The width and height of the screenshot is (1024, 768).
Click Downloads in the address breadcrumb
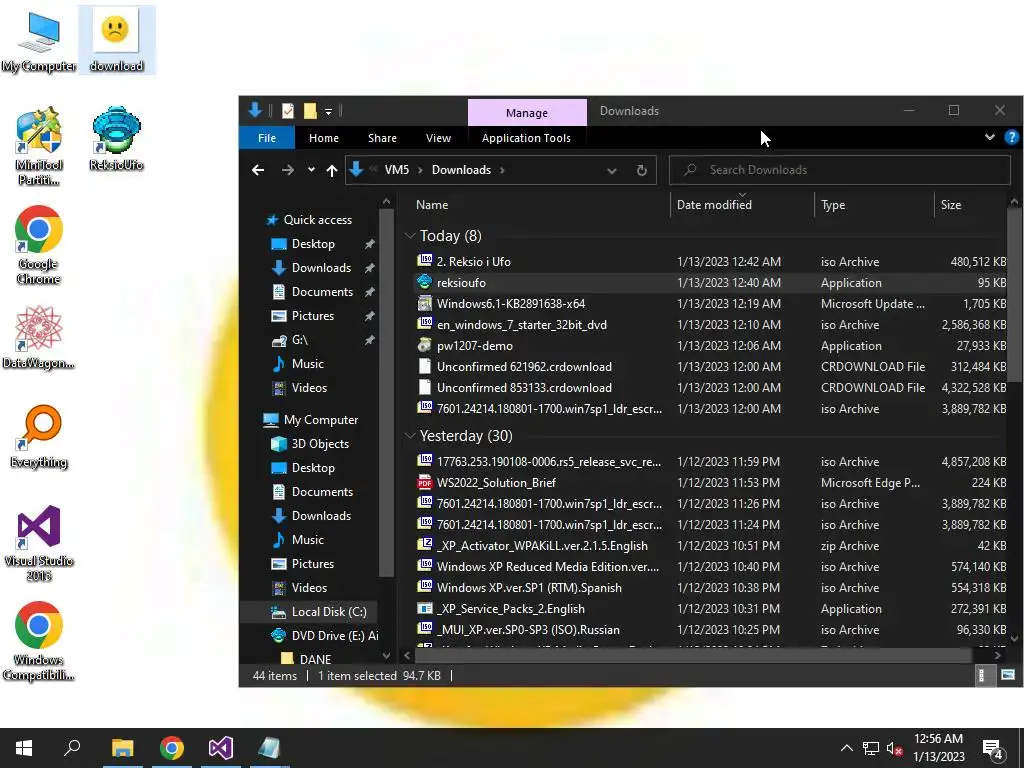pos(461,170)
